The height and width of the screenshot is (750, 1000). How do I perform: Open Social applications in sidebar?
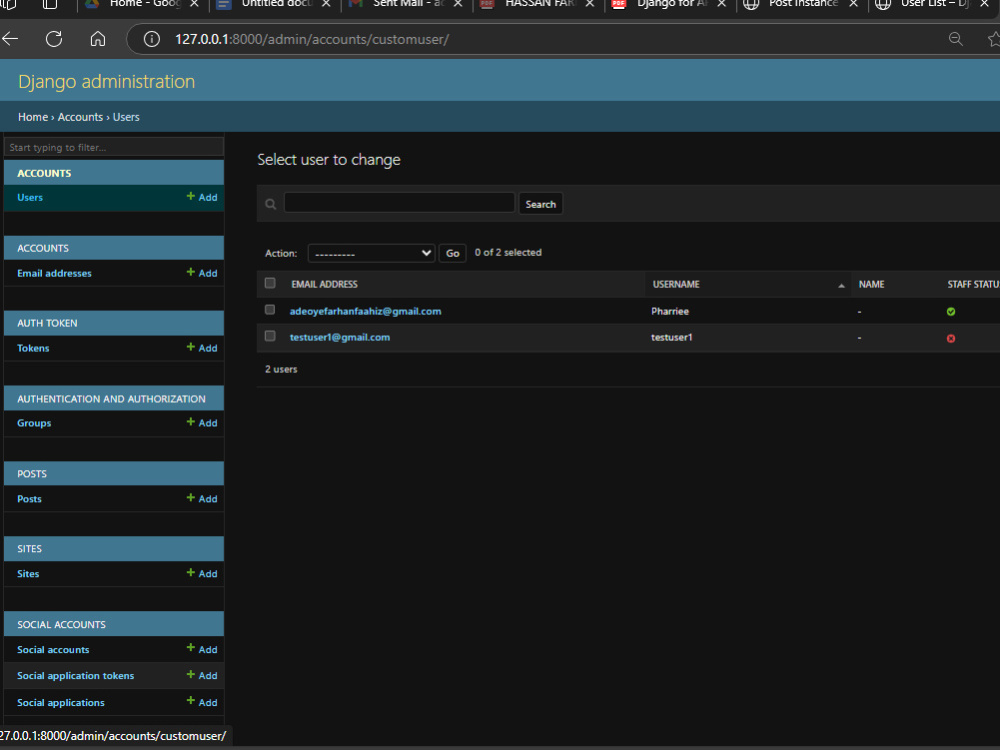coord(61,702)
